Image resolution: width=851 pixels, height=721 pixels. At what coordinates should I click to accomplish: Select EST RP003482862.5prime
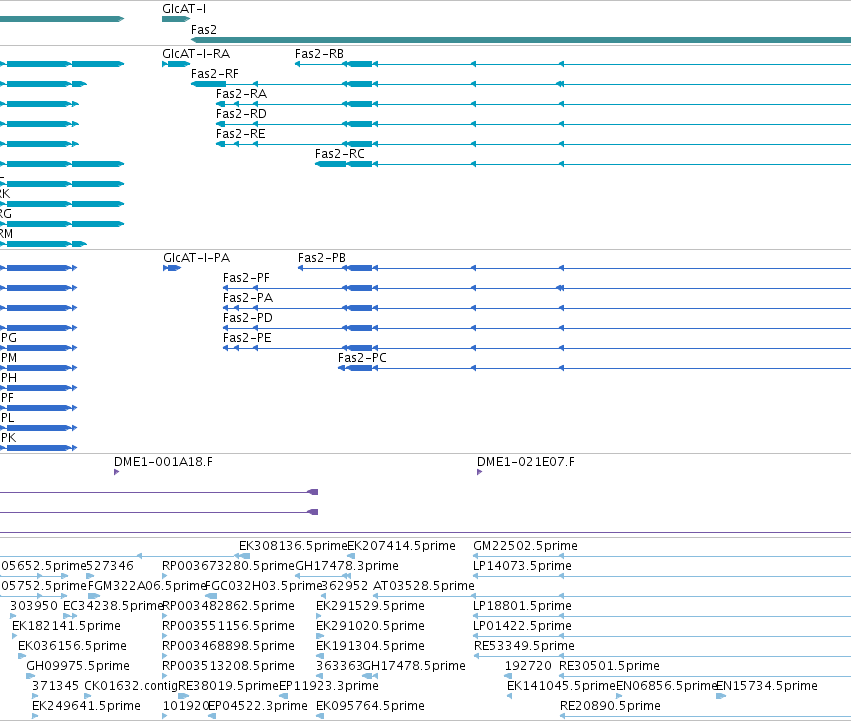coord(228,606)
